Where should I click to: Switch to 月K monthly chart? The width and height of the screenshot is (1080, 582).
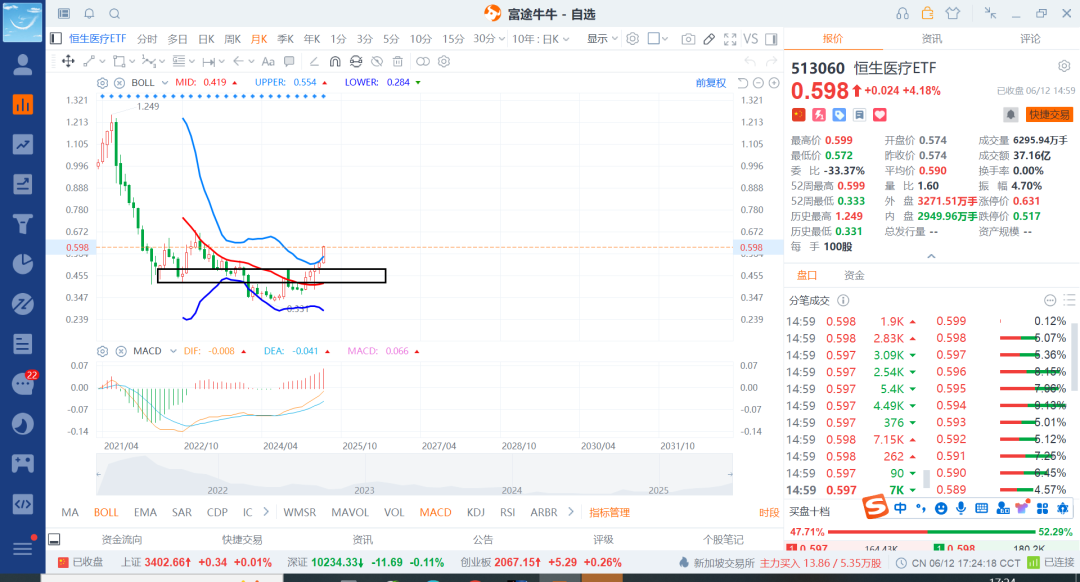[259, 39]
